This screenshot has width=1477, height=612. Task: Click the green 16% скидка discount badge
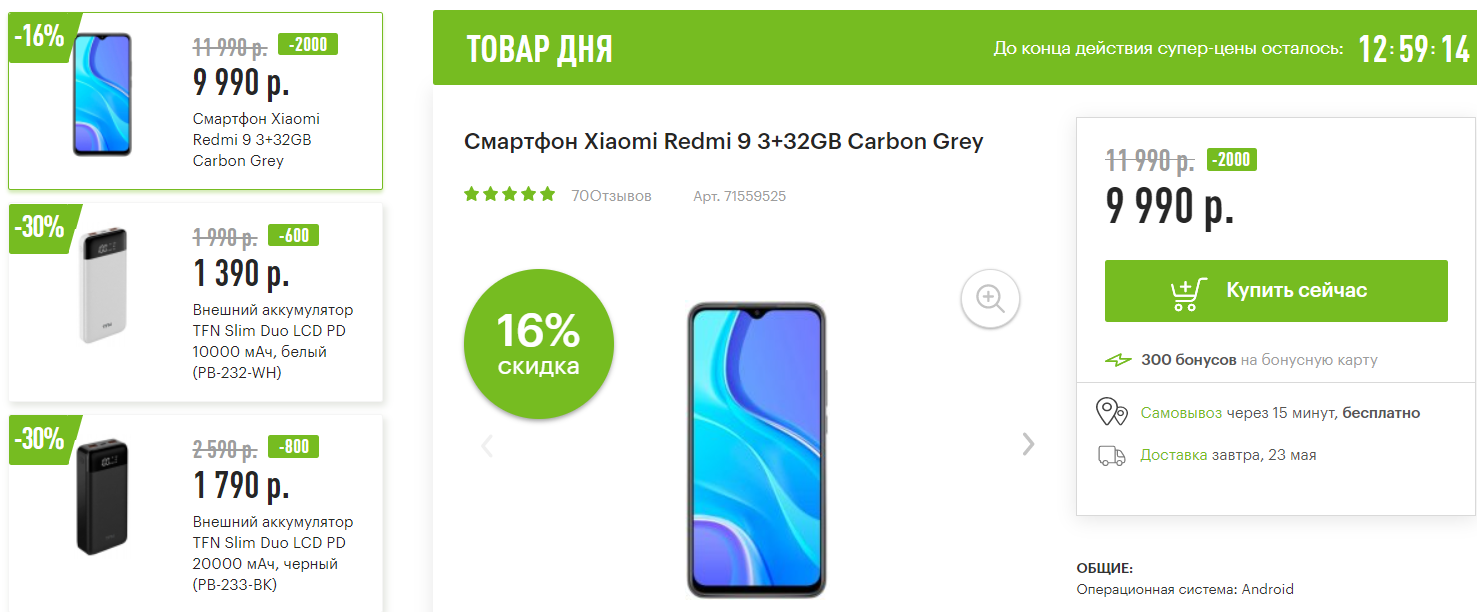tap(539, 345)
